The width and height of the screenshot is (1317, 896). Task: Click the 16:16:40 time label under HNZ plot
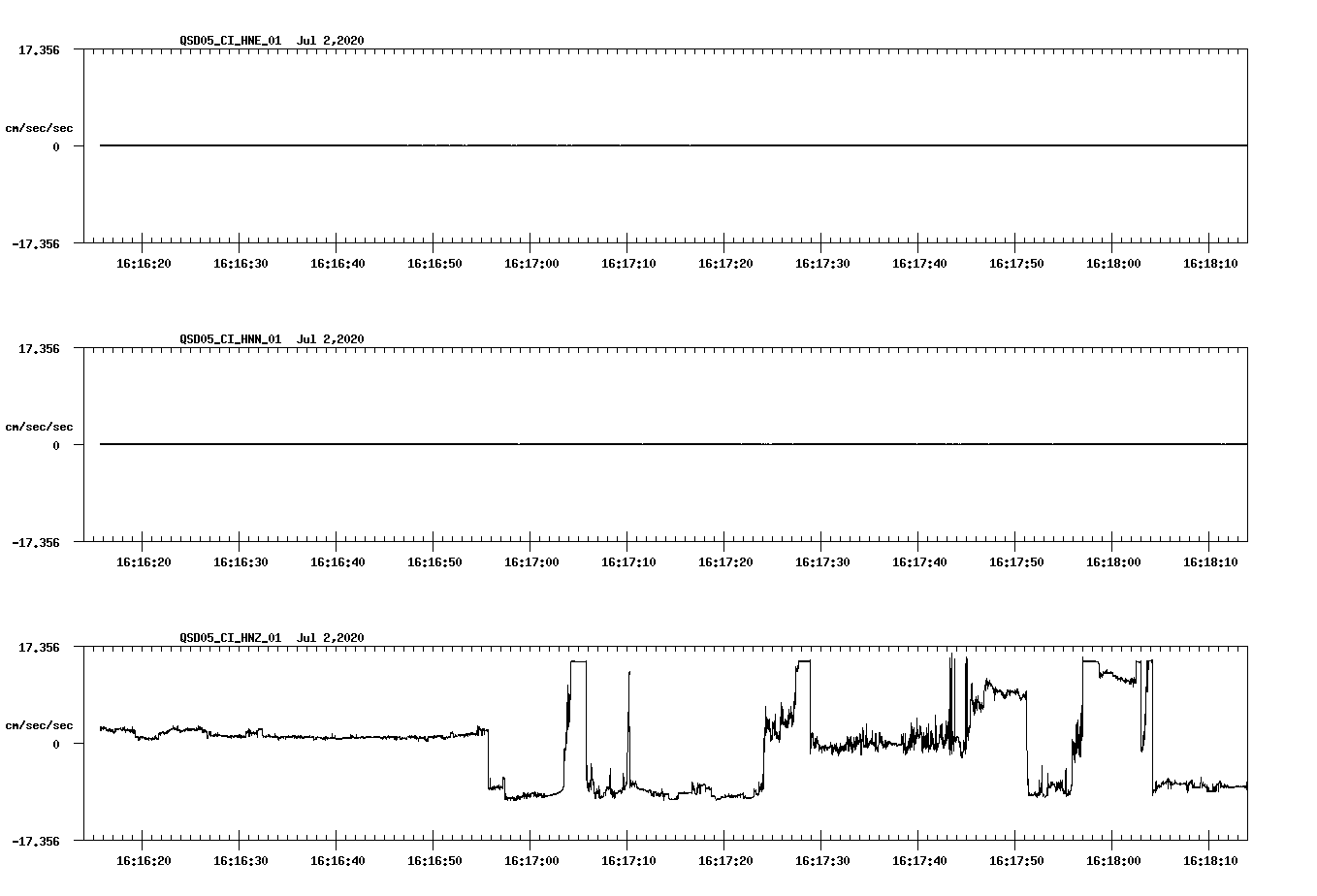337,861
